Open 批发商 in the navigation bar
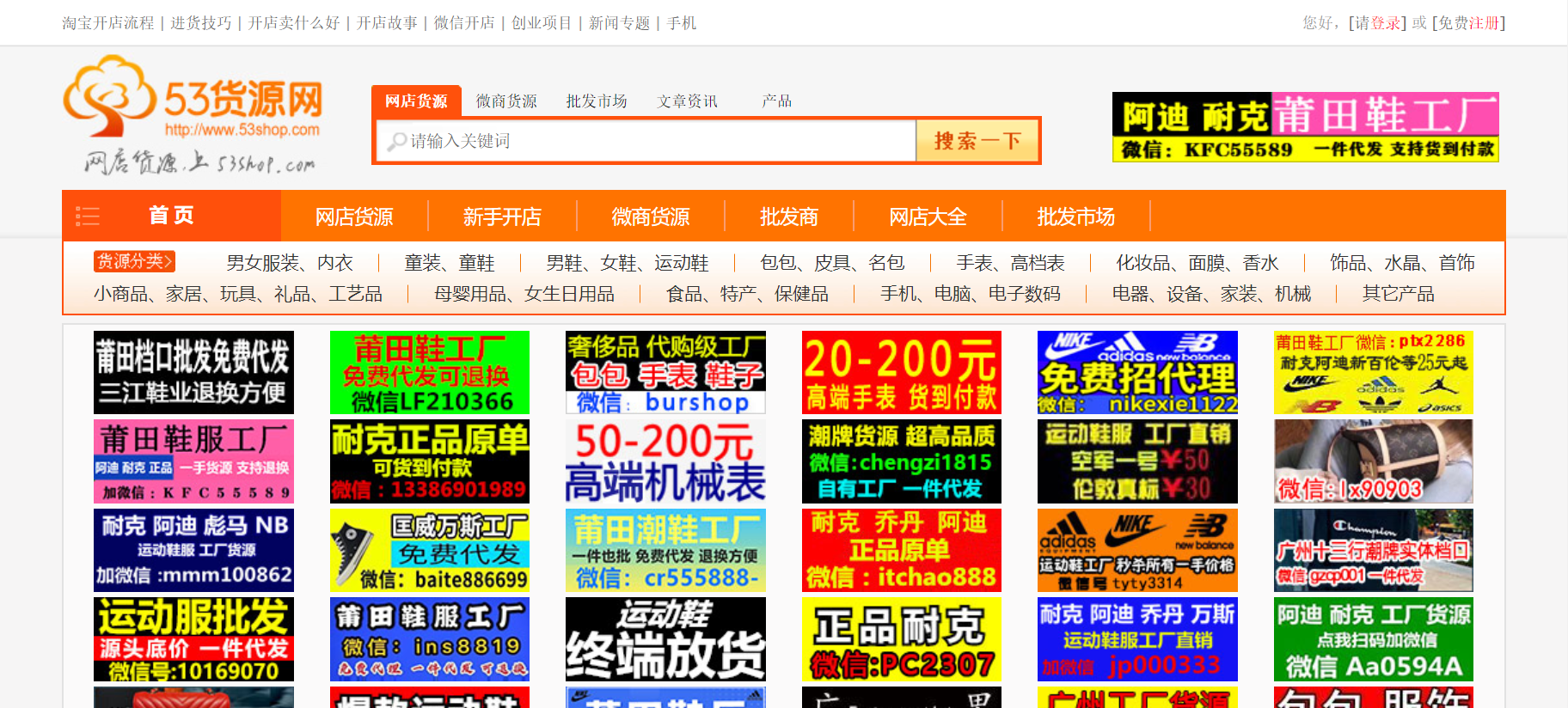Screen dimensions: 1568x708 (789, 217)
